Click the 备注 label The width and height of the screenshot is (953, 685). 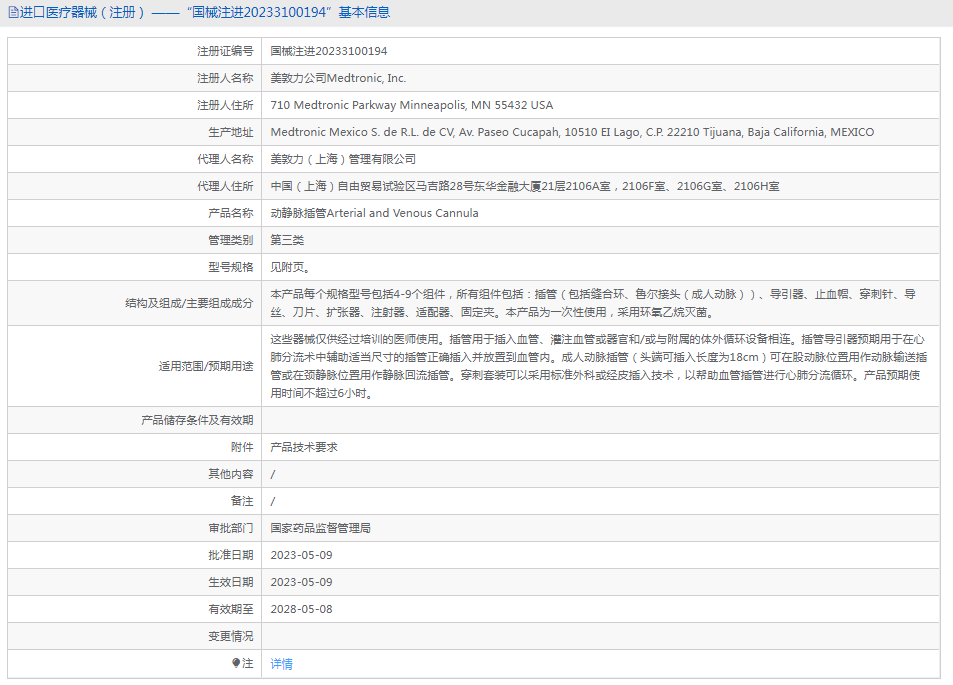(x=242, y=501)
